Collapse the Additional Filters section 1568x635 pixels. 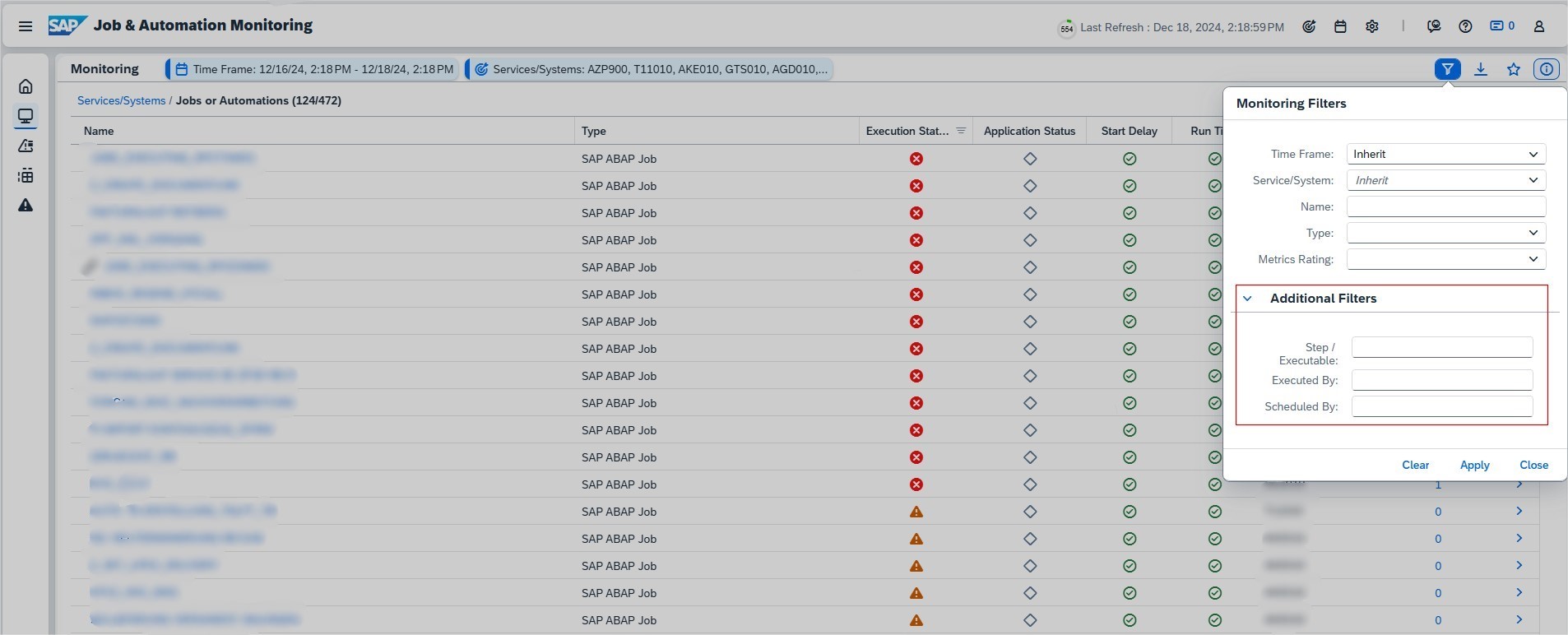[x=1248, y=299]
